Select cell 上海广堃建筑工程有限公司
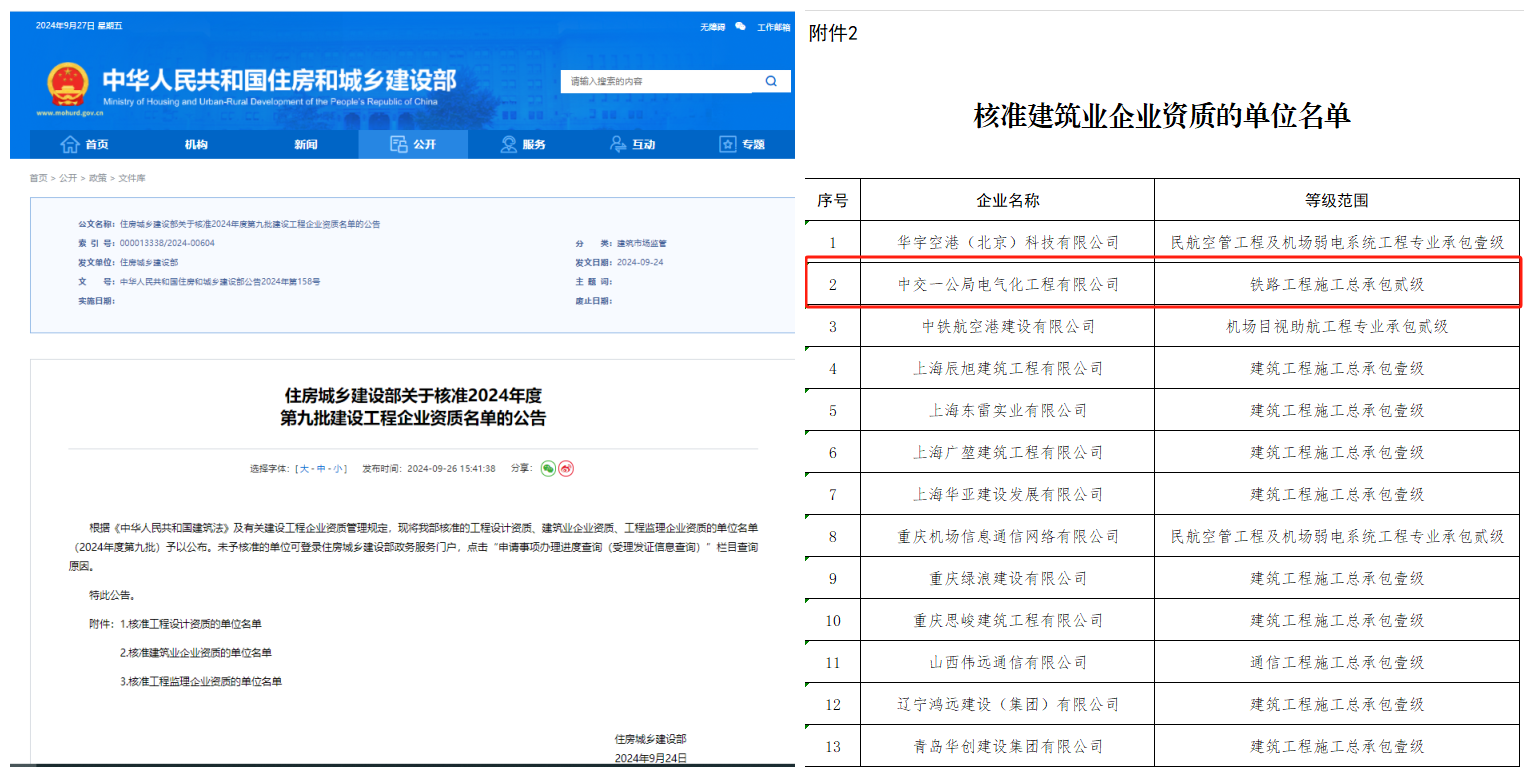The height and width of the screenshot is (777, 1534). coord(1008,452)
